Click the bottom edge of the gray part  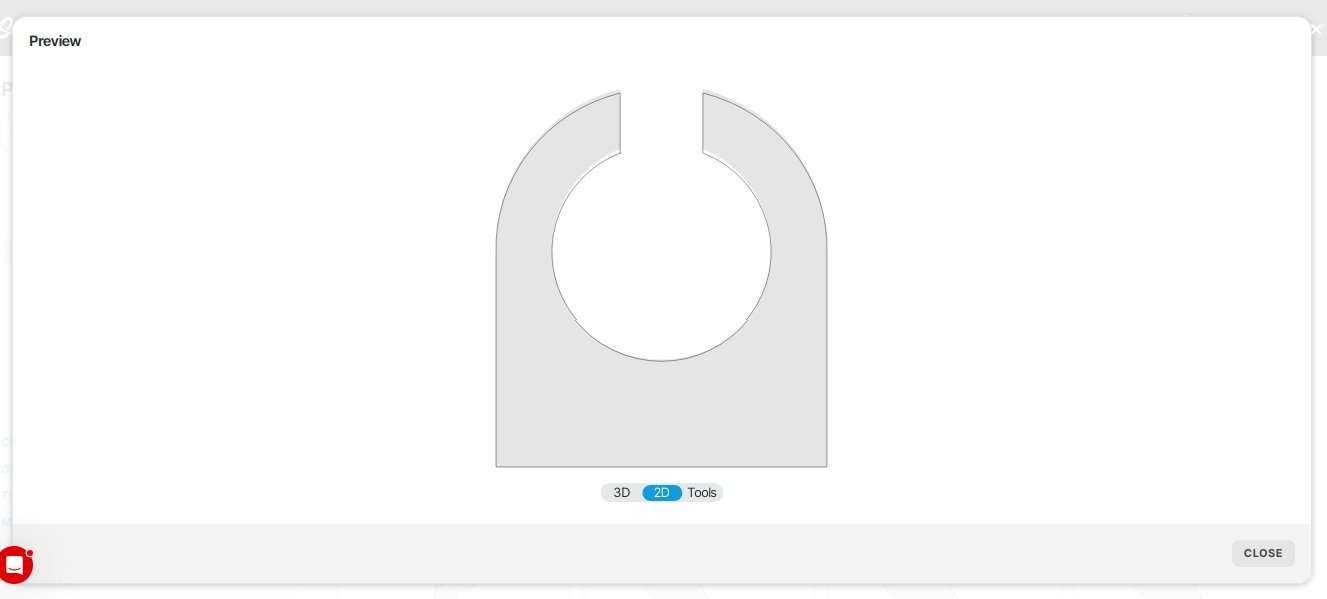coord(661,466)
